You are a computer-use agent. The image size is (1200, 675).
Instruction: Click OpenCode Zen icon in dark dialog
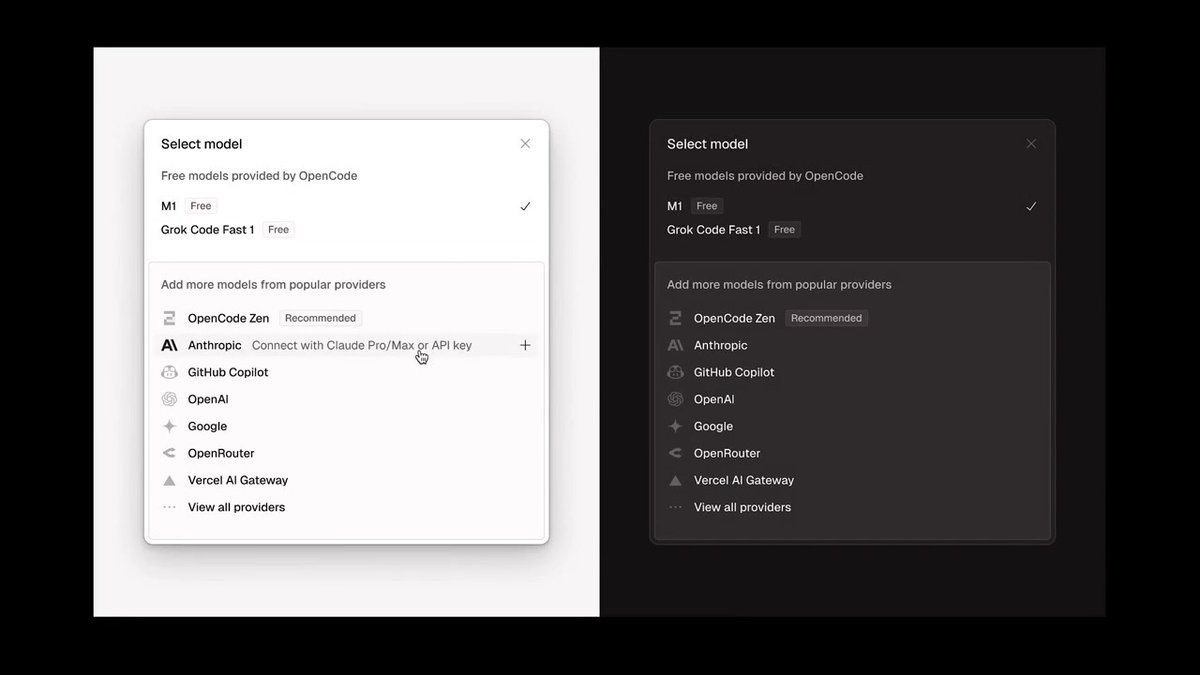tap(675, 318)
